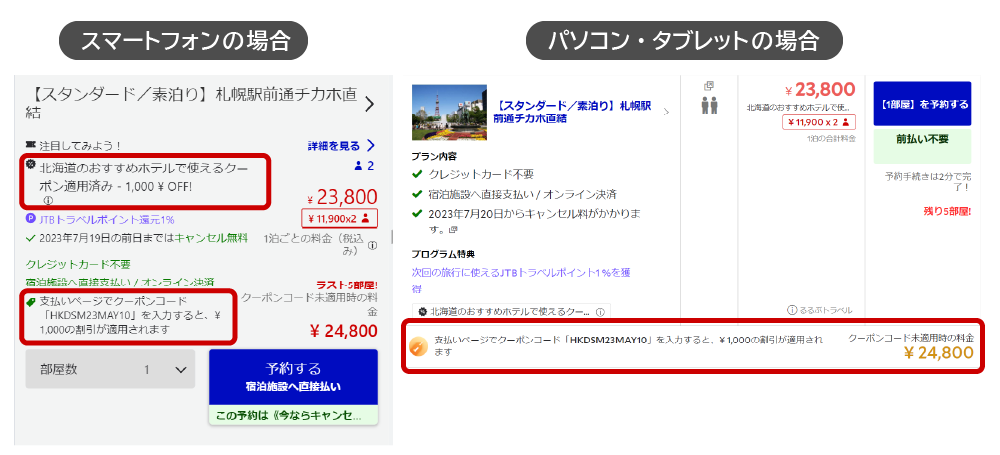Click info icon next to 1泊ごとの料金
This screenshot has width=1000, height=455.
(x=372, y=245)
